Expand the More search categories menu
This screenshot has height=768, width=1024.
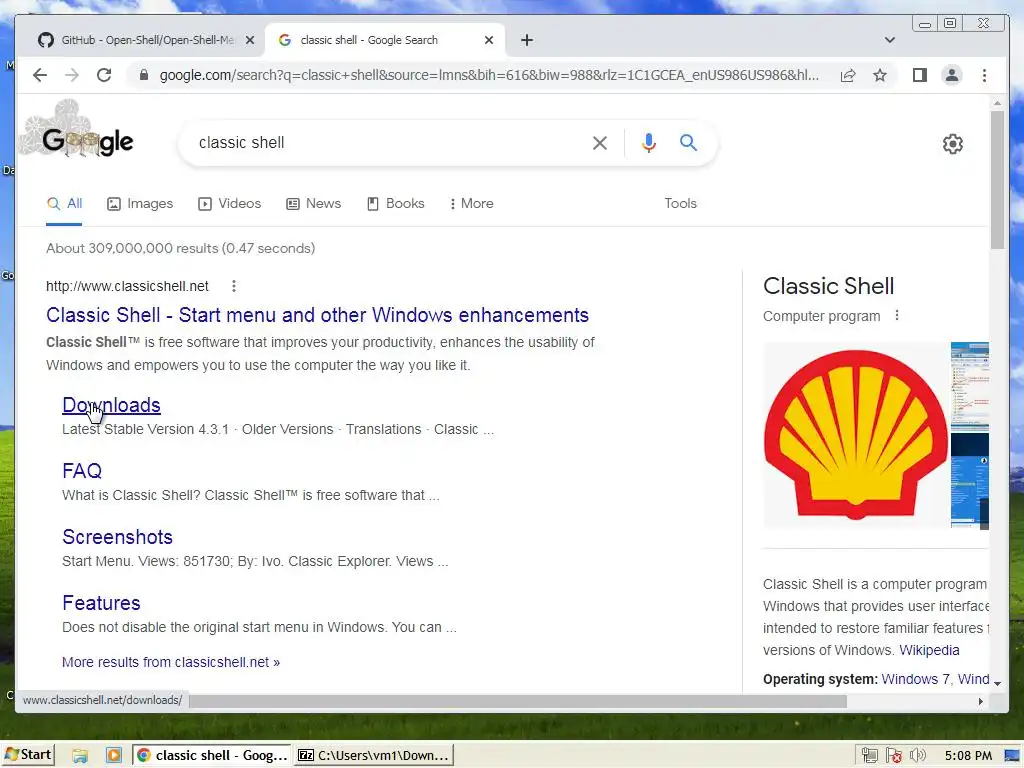pyautogui.click(x=471, y=204)
